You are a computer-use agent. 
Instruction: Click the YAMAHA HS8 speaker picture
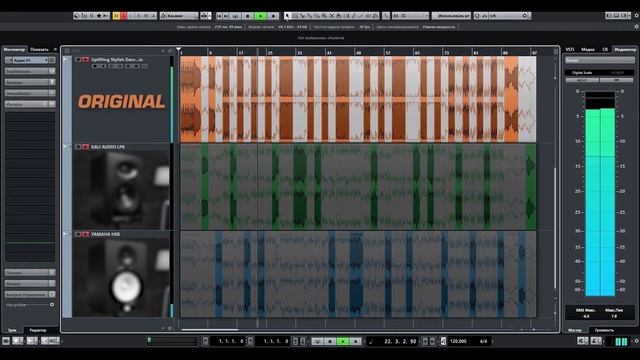121,278
